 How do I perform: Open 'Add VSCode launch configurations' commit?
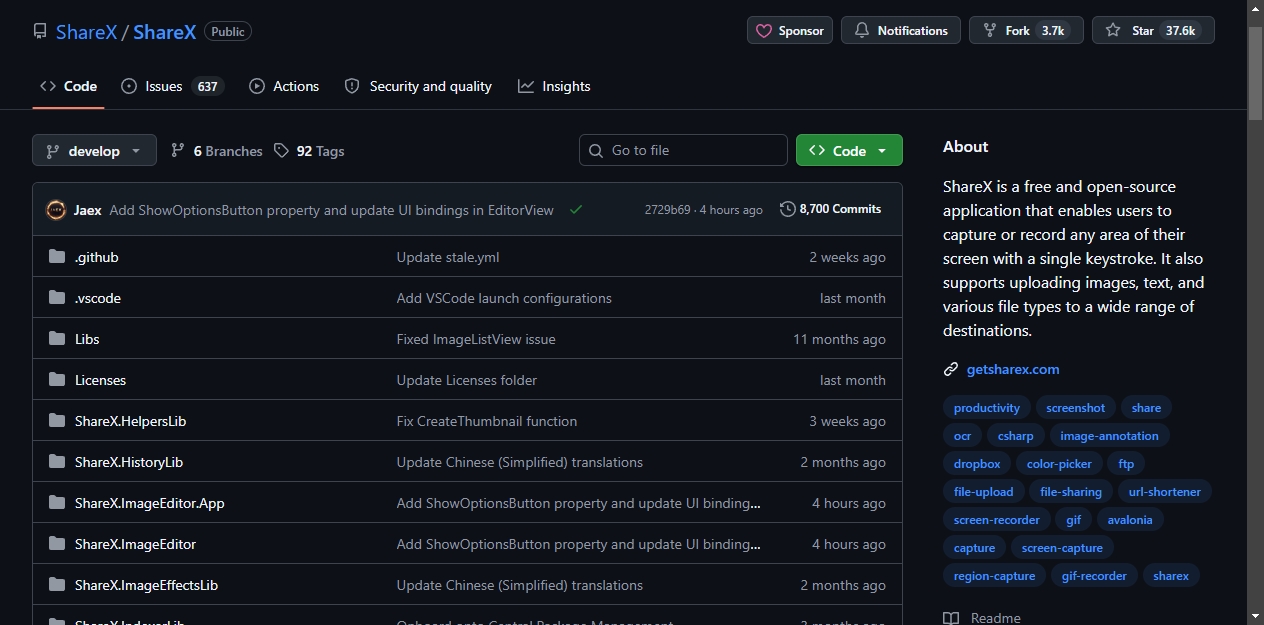(504, 298)
